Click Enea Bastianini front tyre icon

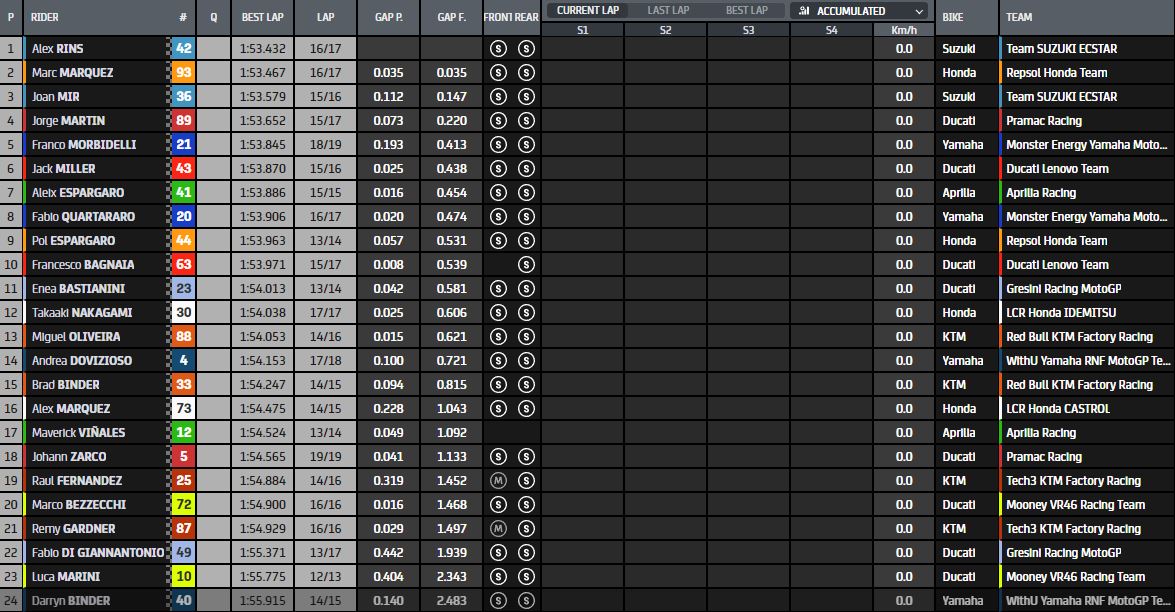[x=498, y=288]
